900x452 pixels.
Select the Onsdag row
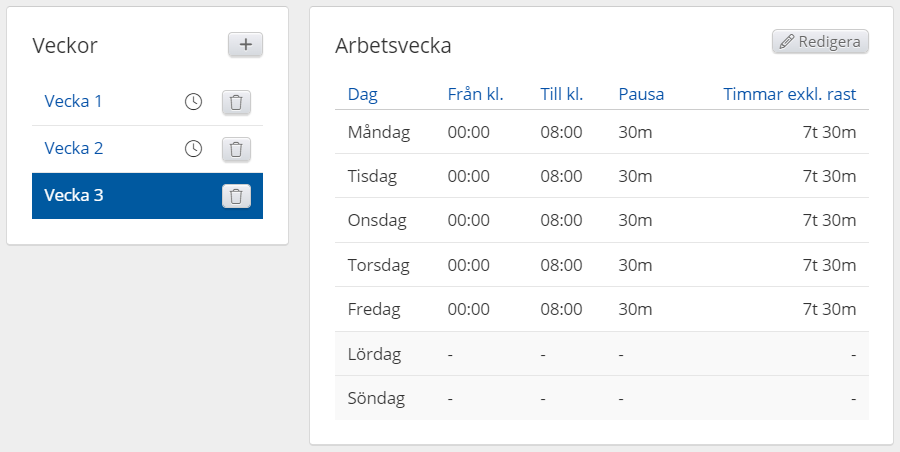point(601,220)
